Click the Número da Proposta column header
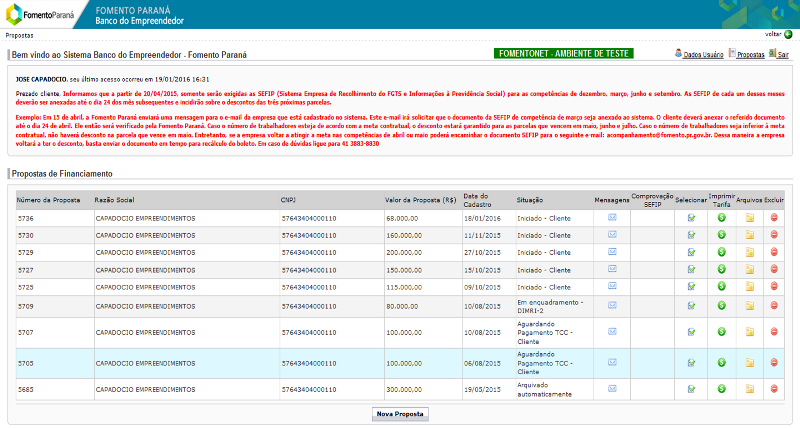 point(48,200)
